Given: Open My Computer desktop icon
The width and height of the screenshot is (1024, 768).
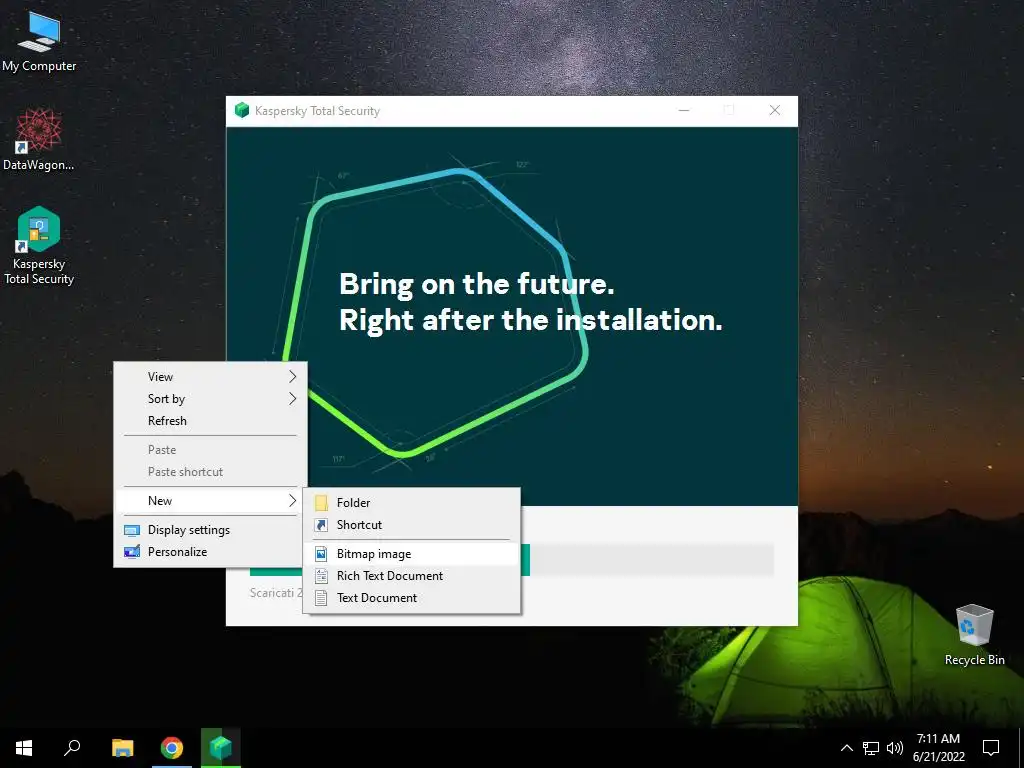Looking at the screenshot, I should (x=39, y=40).
